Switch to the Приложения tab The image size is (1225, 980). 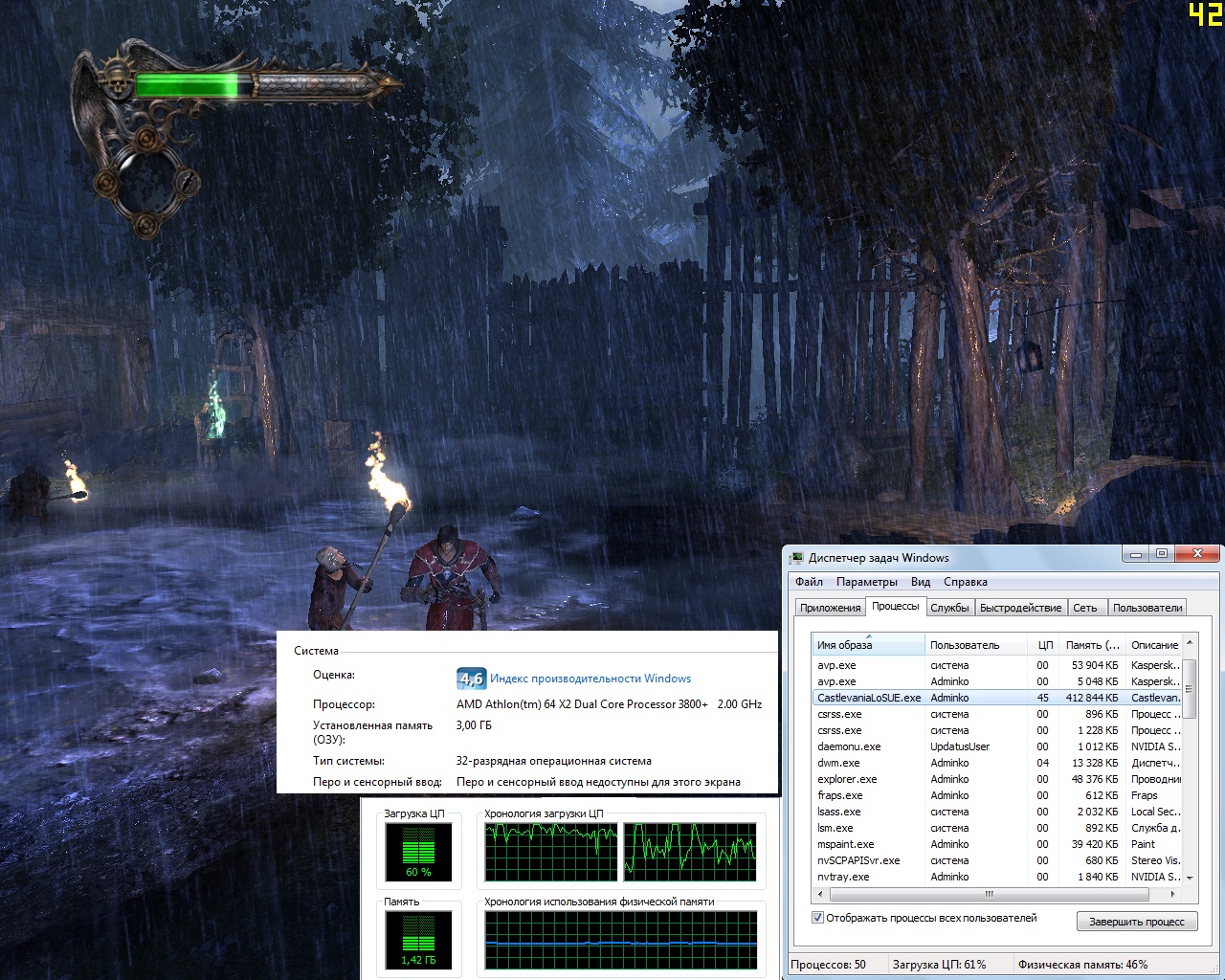pos(830,608)
